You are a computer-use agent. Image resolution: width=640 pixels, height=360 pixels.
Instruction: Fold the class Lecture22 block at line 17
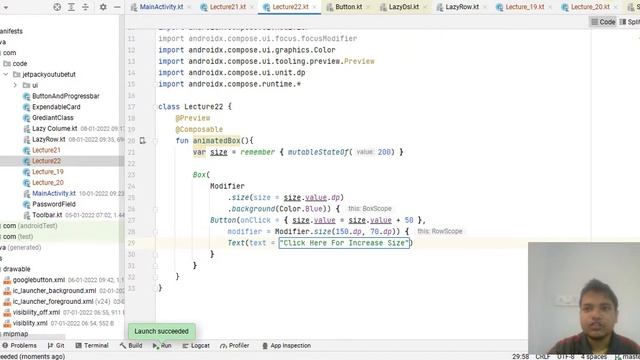click(x=155, y=107)
